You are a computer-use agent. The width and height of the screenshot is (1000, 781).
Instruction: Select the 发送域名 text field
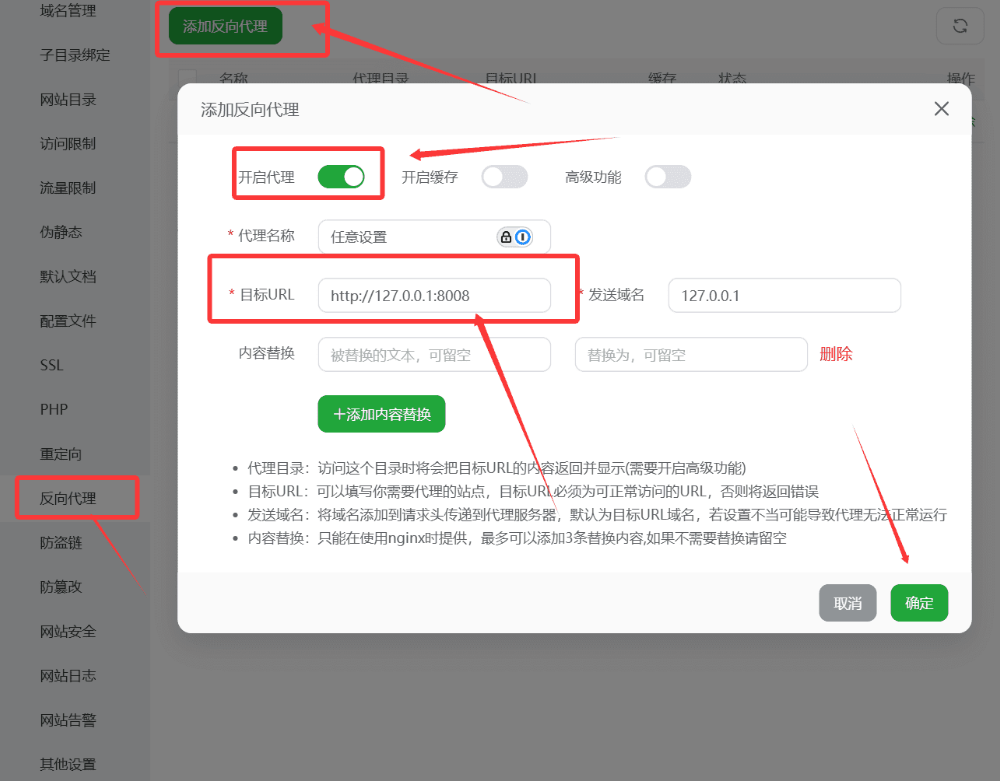pos(784,295)
